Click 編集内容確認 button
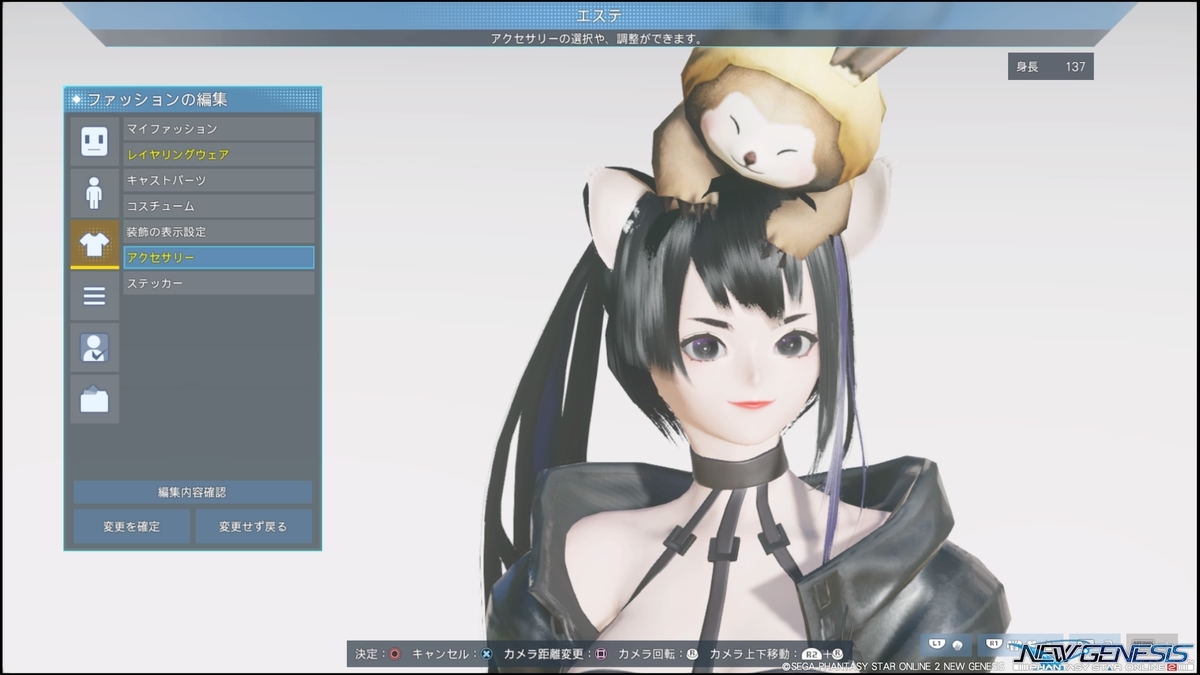1200x675 pixels. click(x=192, y=492)
